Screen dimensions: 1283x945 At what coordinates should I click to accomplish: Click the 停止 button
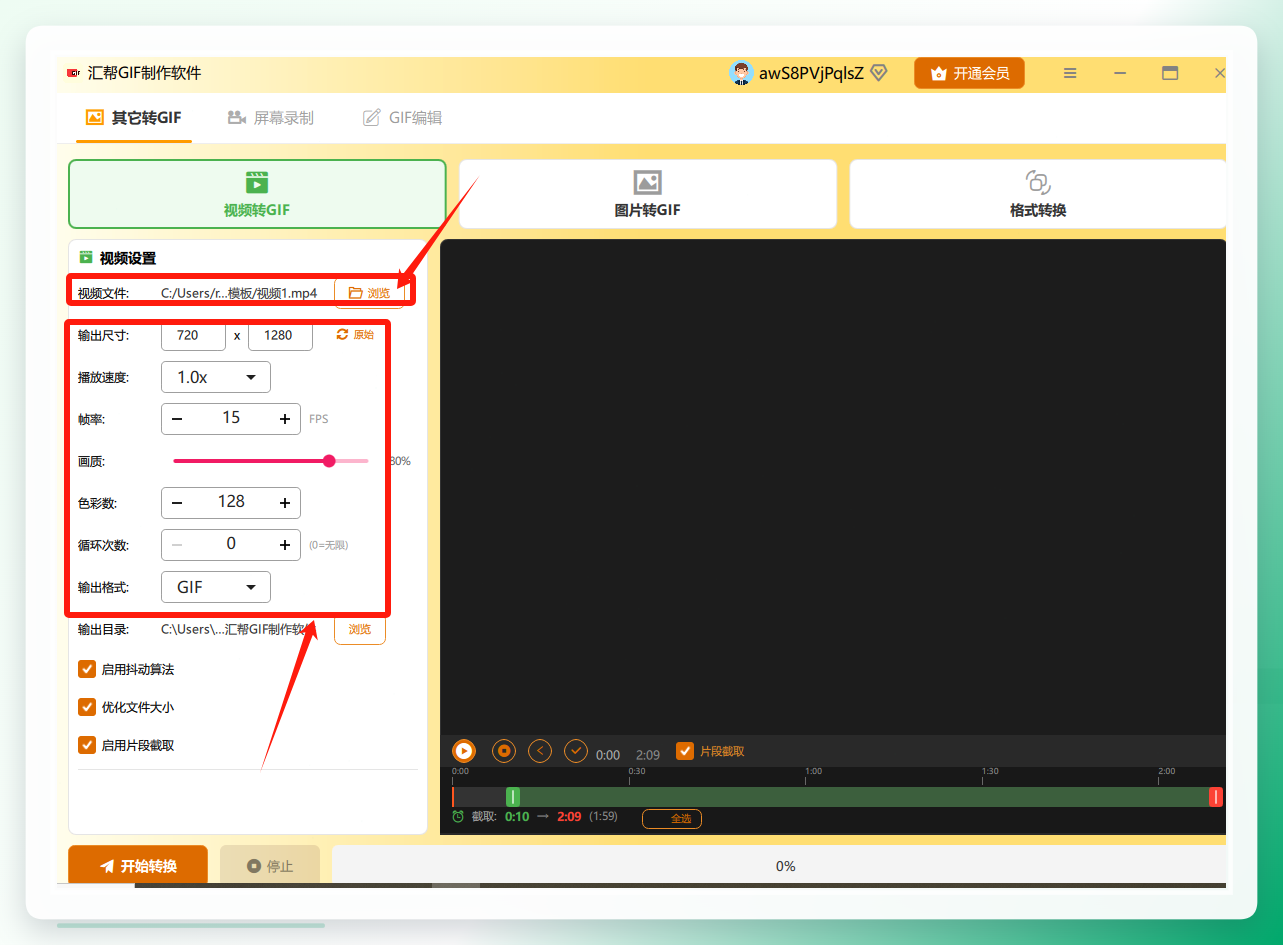click(x=270, y=866)
